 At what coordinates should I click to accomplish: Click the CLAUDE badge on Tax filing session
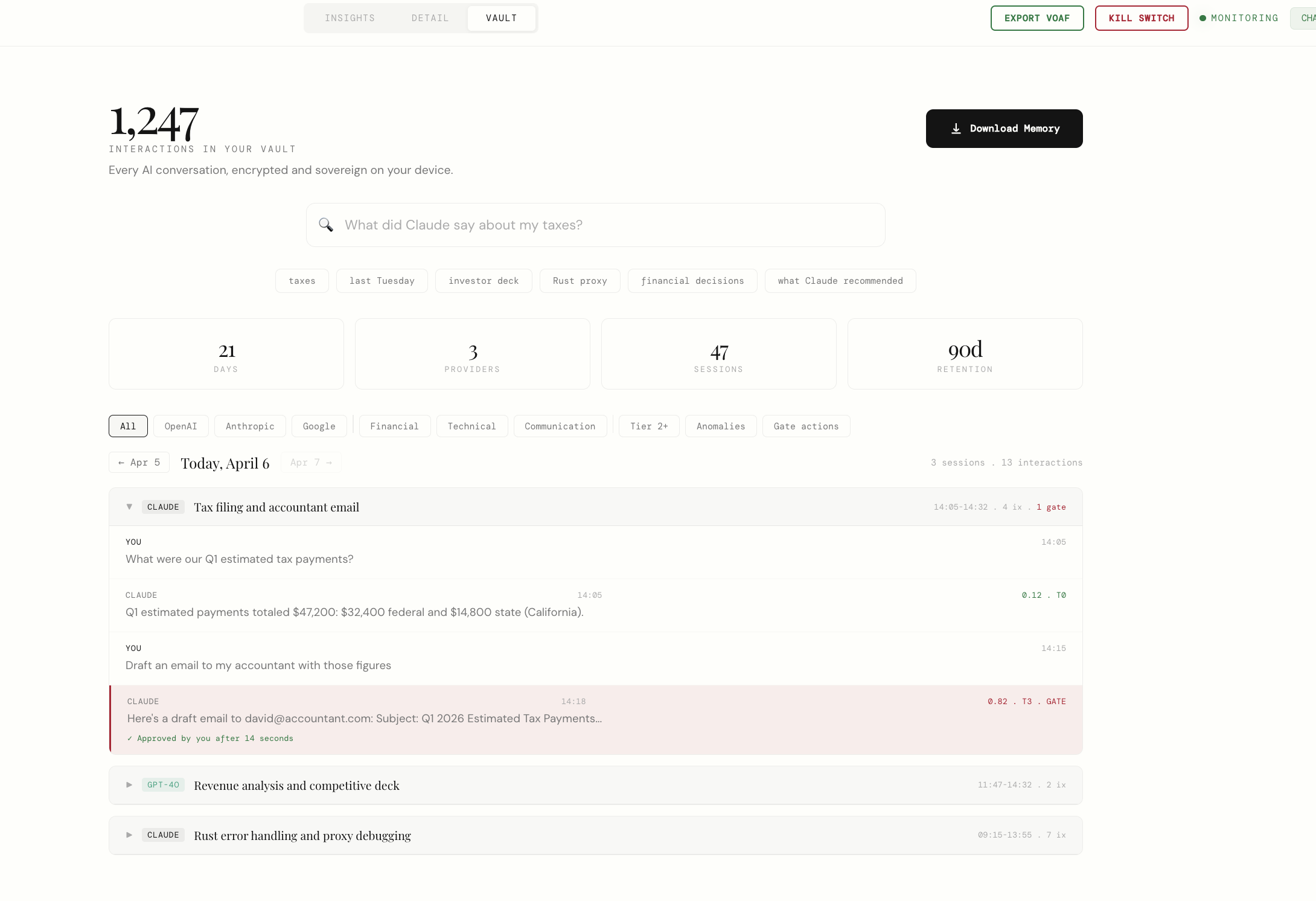point(163,507)
